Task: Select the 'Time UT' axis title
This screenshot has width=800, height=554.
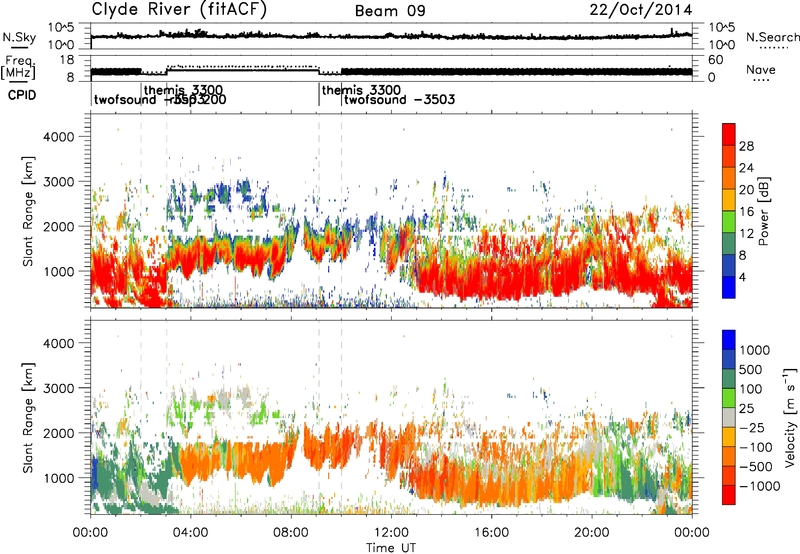Action: pos(391,548)
